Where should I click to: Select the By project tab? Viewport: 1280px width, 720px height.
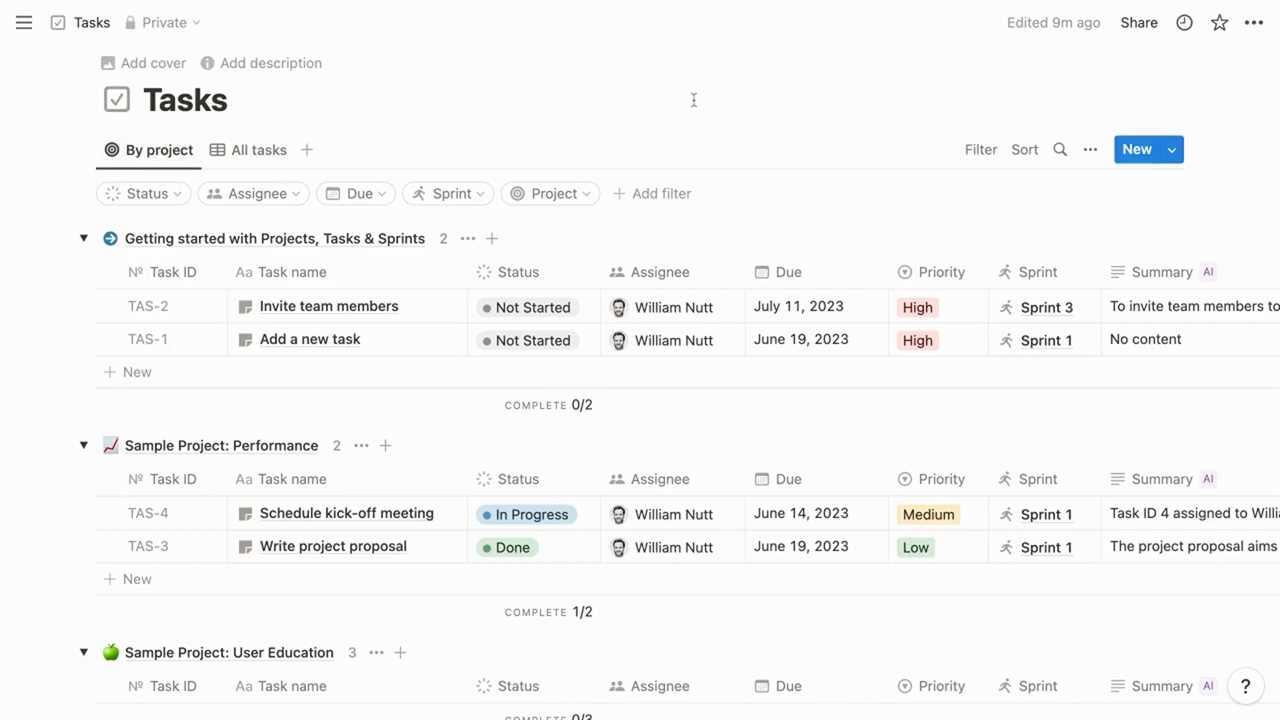[148, 149]
